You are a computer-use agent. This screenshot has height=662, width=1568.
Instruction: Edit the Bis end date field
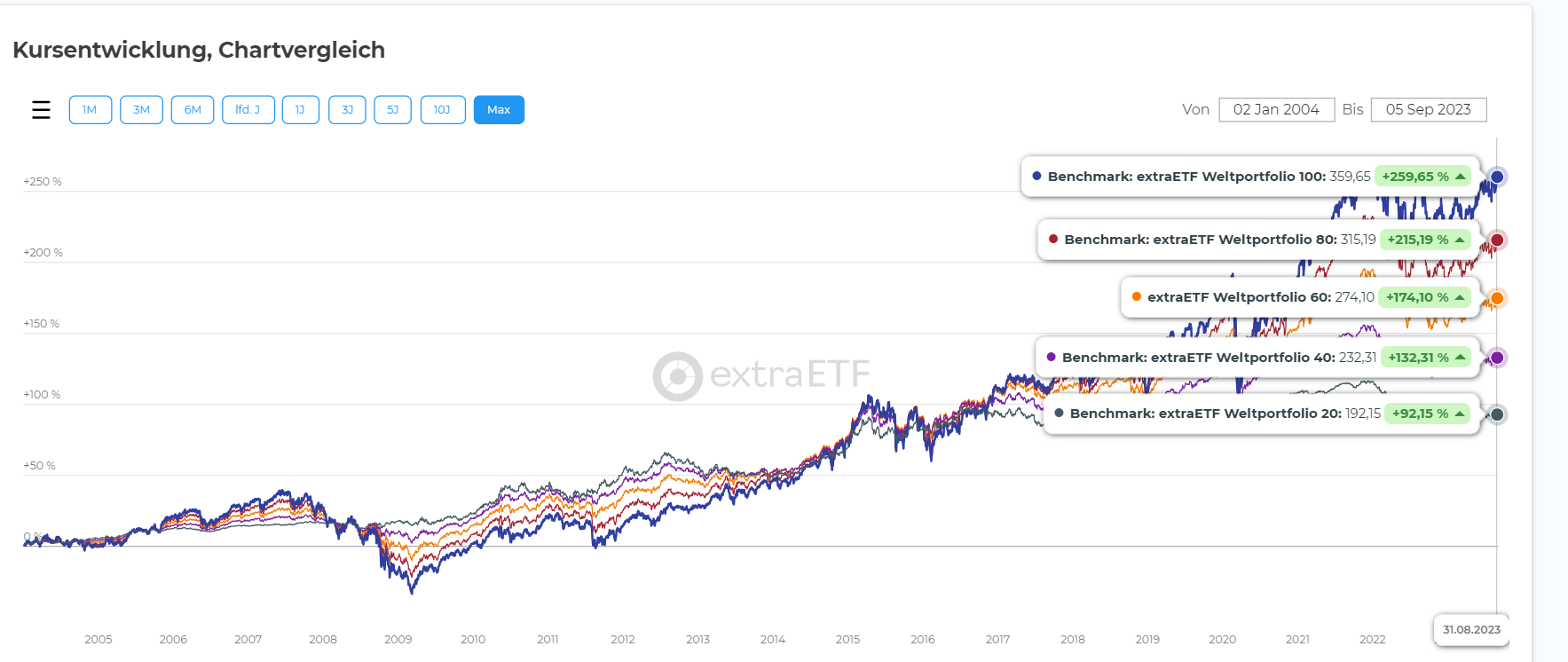point(1428,110)
